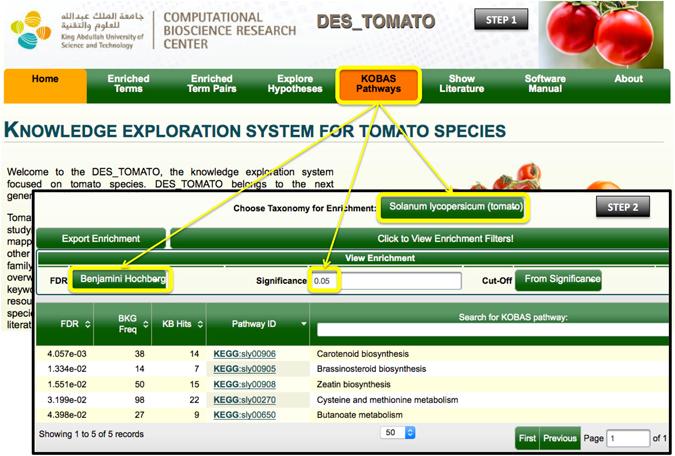The width and height of the screenshot is (675, 456).
Task: Click Pathway ID sort arrow
Action: click(303, 324)
